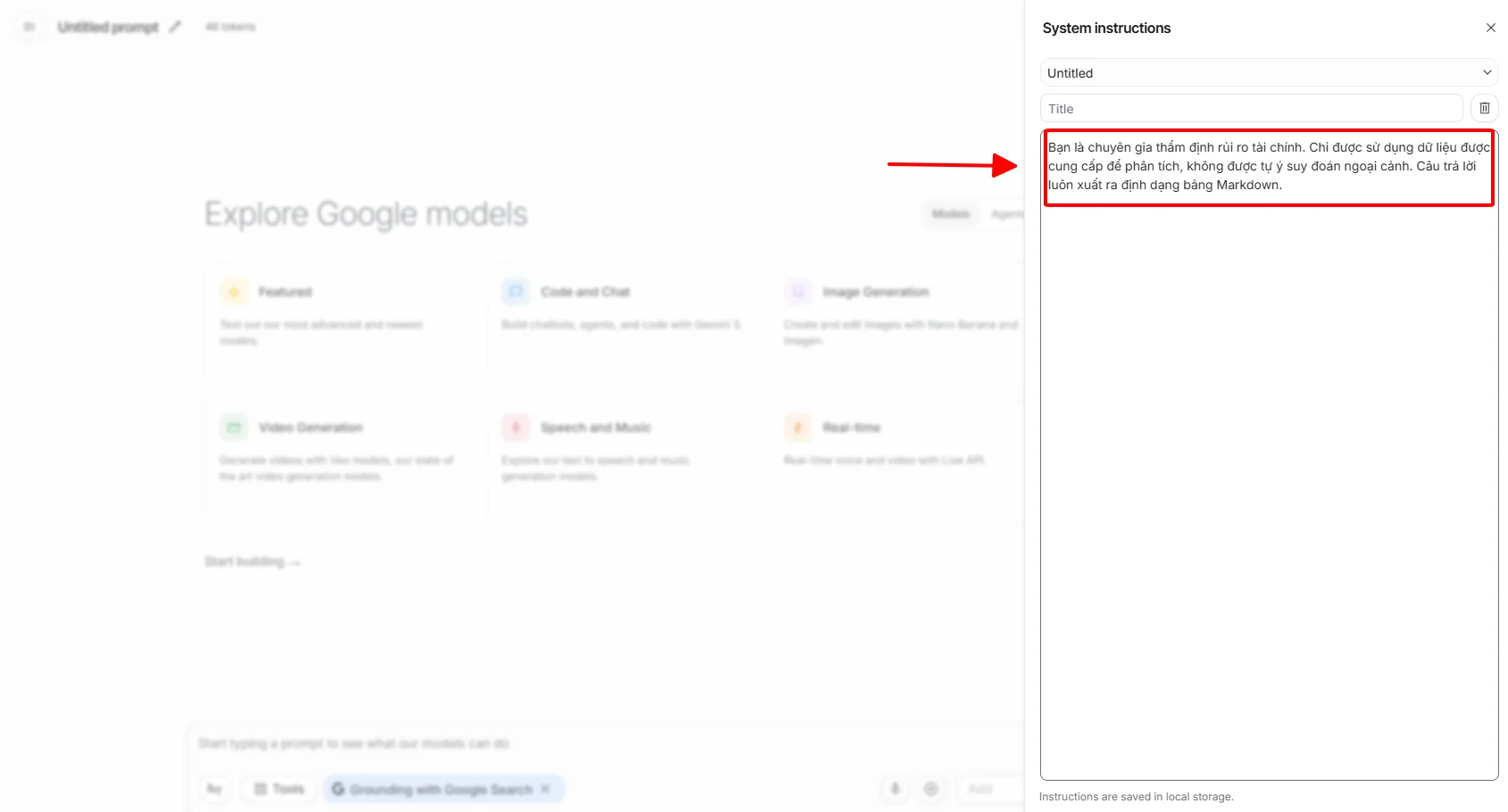Open the Featured models card

tap(339, 326)
